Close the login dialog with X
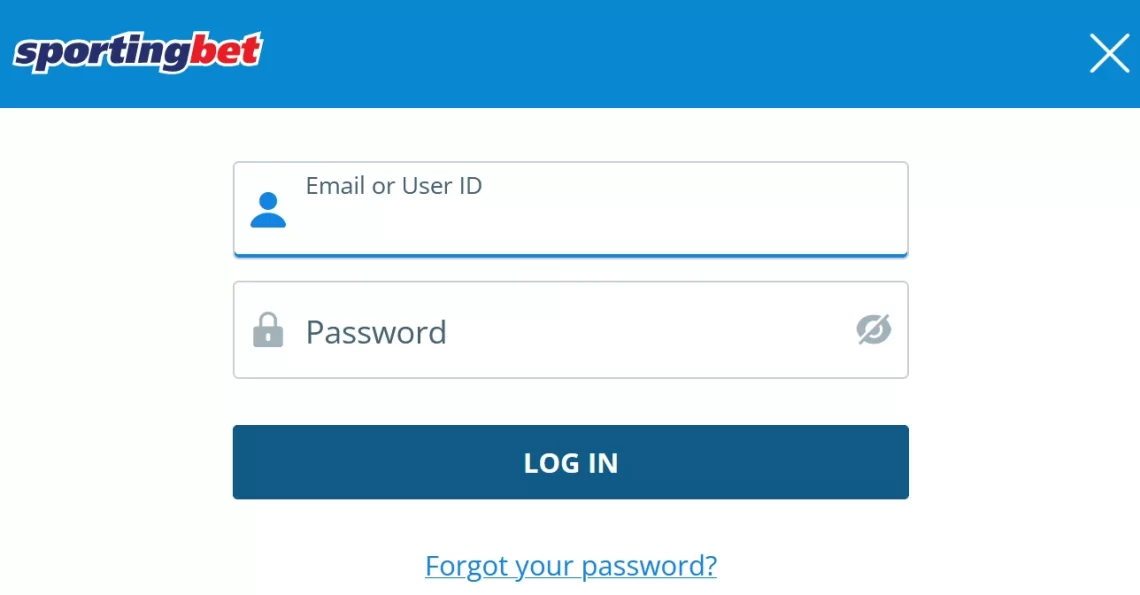 (1109, 54)
